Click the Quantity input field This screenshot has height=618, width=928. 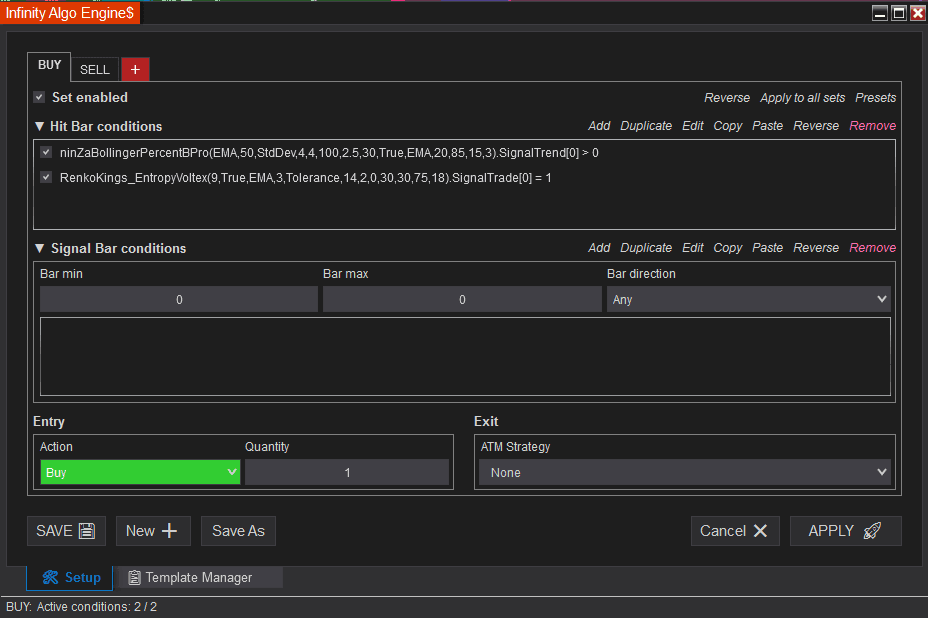(347, 472)
